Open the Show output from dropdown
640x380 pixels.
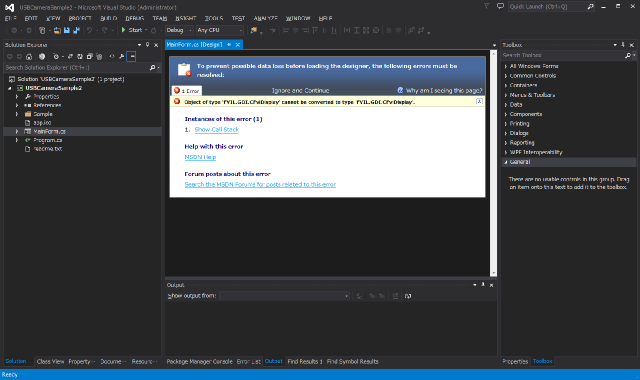pyautogui.click(x=284, y=296)
